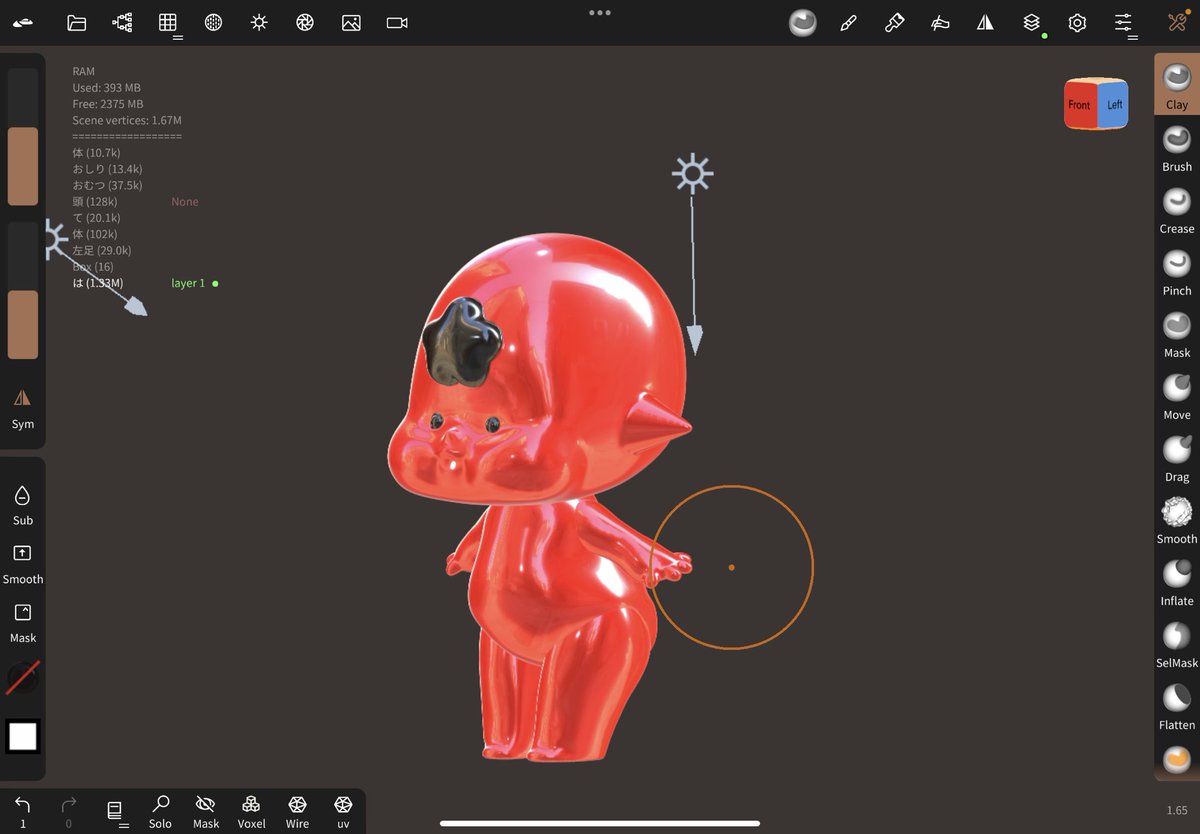Toggle Wire wireframe display
The image size is (1200, 834).
(x=297, y=811)
